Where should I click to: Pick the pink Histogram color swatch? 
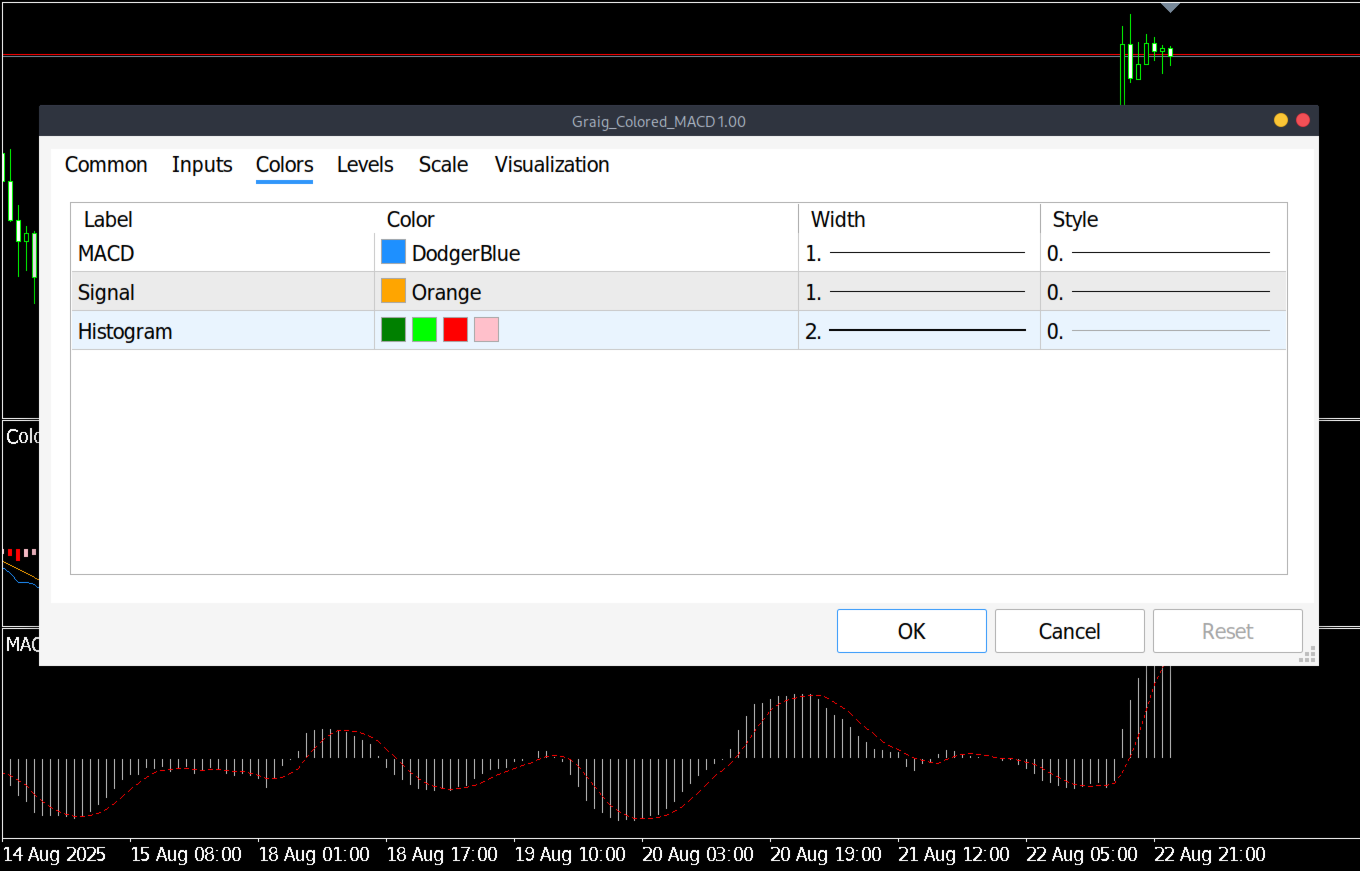click(x=486, y=330)
